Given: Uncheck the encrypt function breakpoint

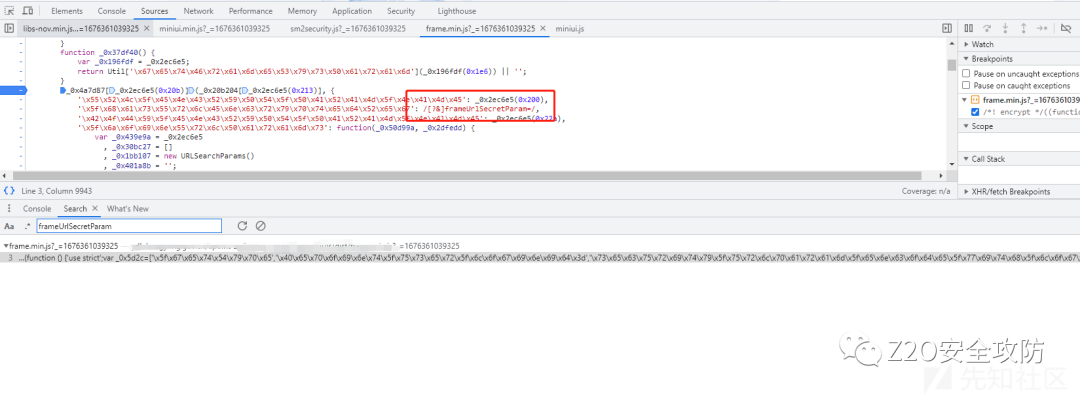Looking at the screenshot, I should tap(975, 112).
